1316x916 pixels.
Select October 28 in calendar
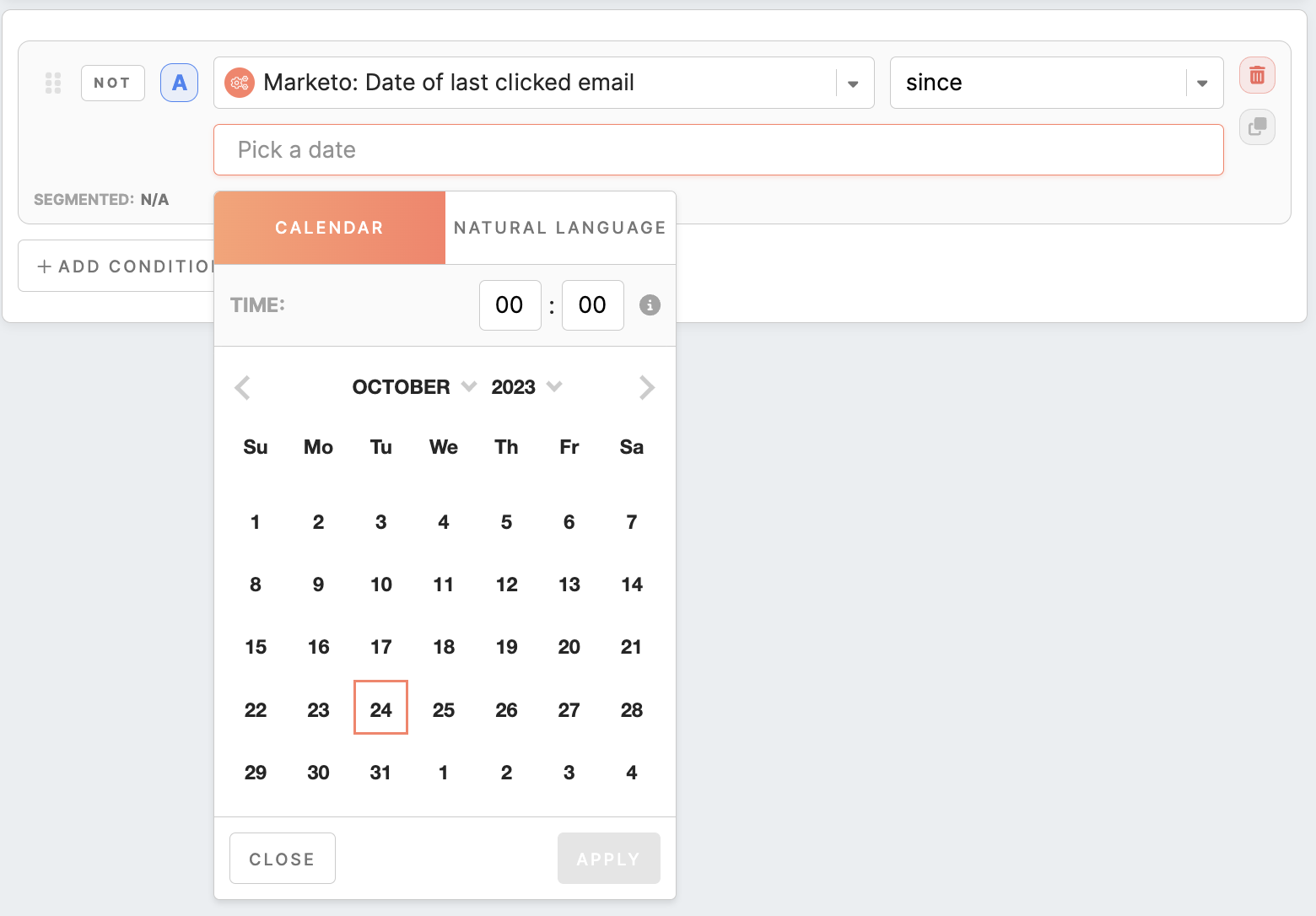(632, 710)
